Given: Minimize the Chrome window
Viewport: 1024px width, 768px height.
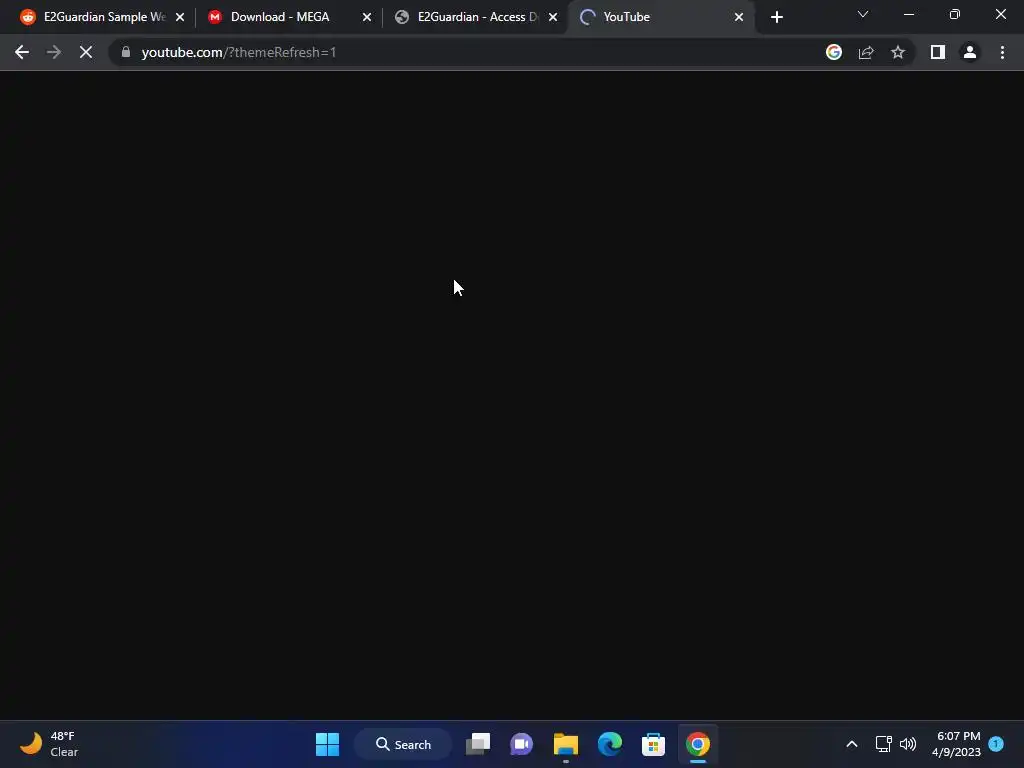Looking at the screenshot, I should [x=908, y=14].
